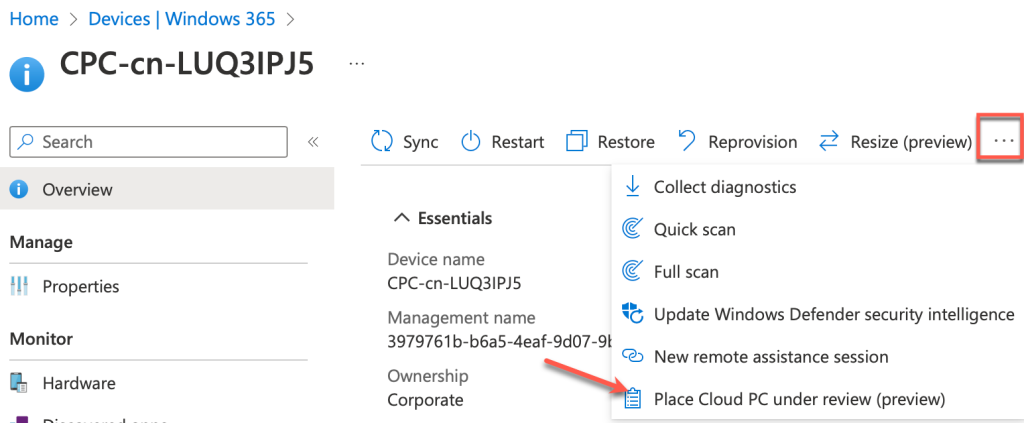This screenshot has height=423, width=1024.
Task: Click the Ownership value Corporate
Action: [x=425, y=400]
